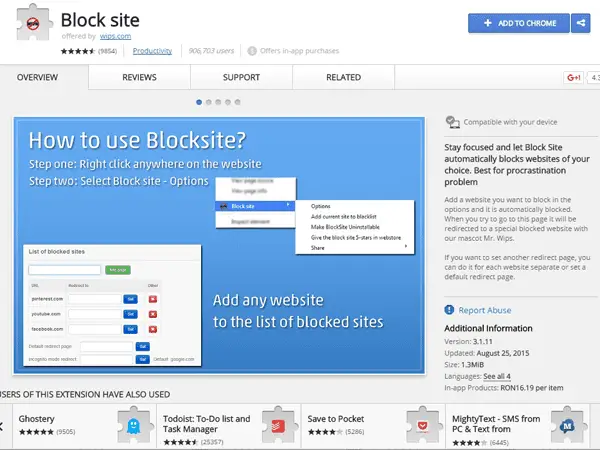Click the Compatible with your device icon
Viewport: 600px width, 450px height.
pyautogui.click(x=452, y=122)
